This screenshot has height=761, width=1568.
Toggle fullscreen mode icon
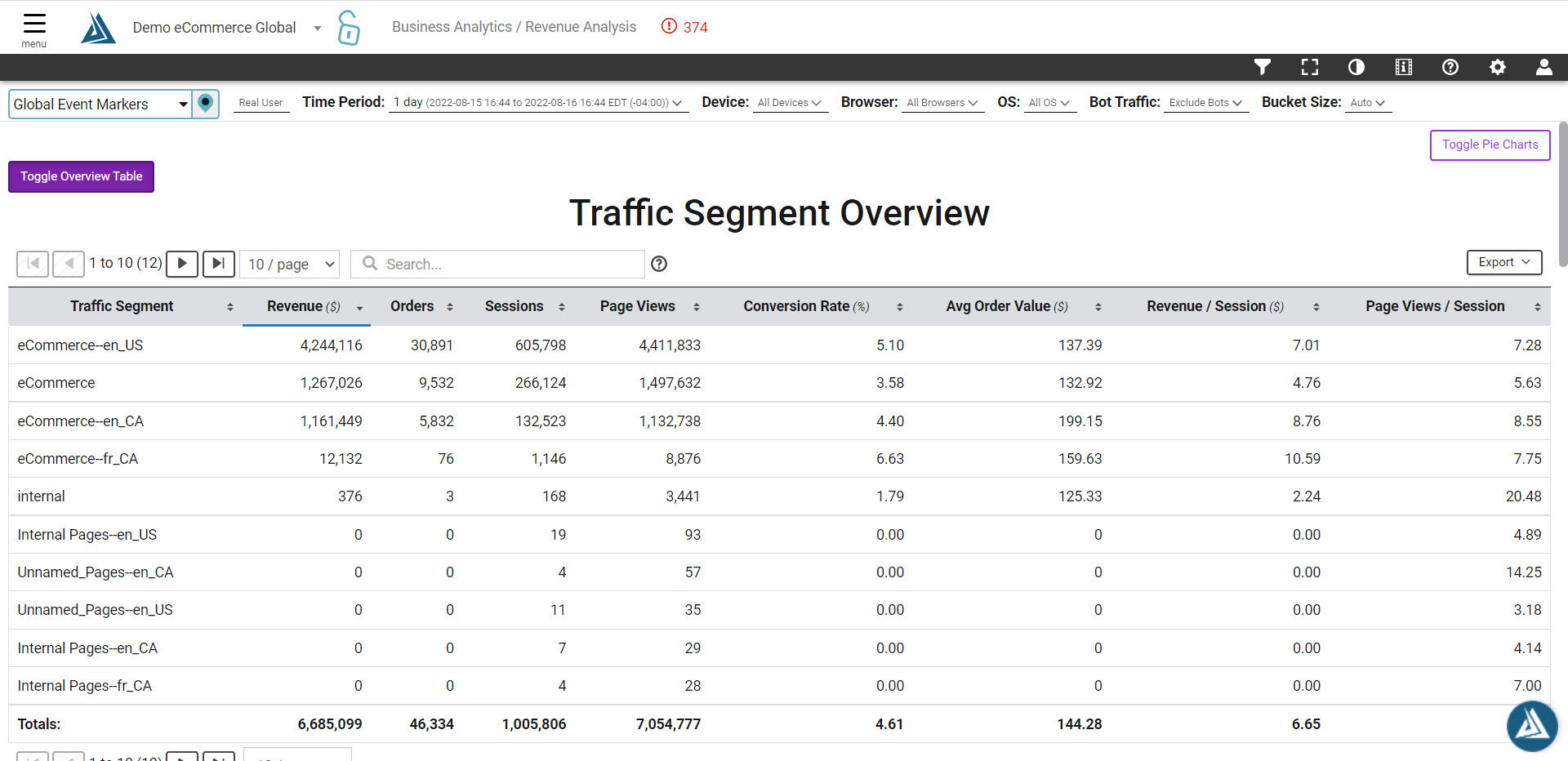[x=1310, y=67]
